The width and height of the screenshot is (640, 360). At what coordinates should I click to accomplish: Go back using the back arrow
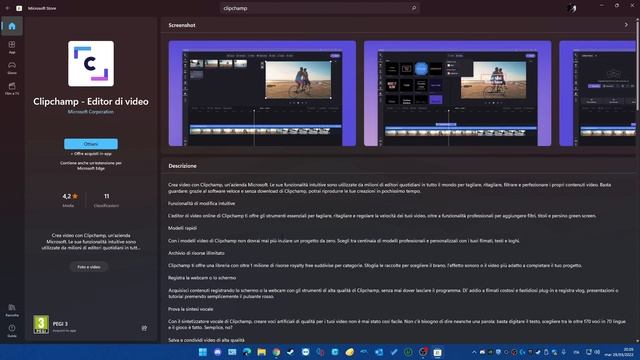pos(7,8)
